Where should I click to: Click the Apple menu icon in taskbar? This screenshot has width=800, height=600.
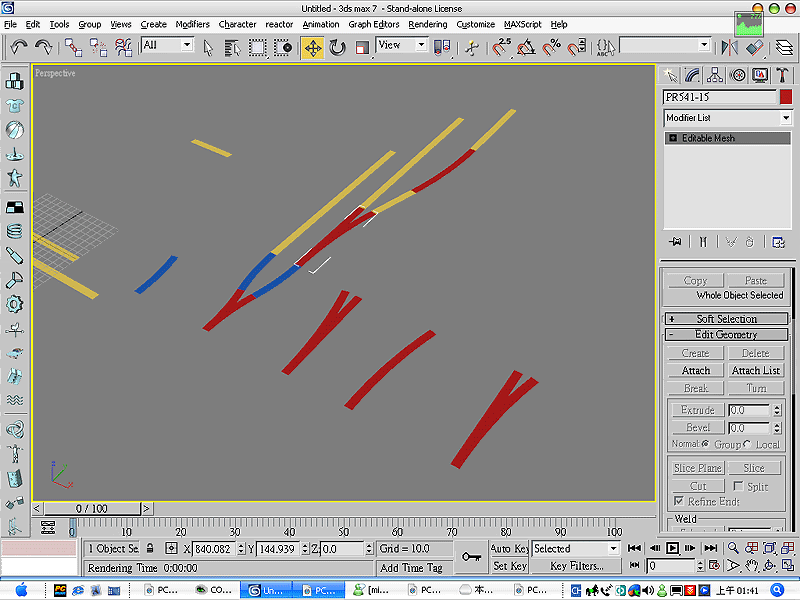pos(21,590)
